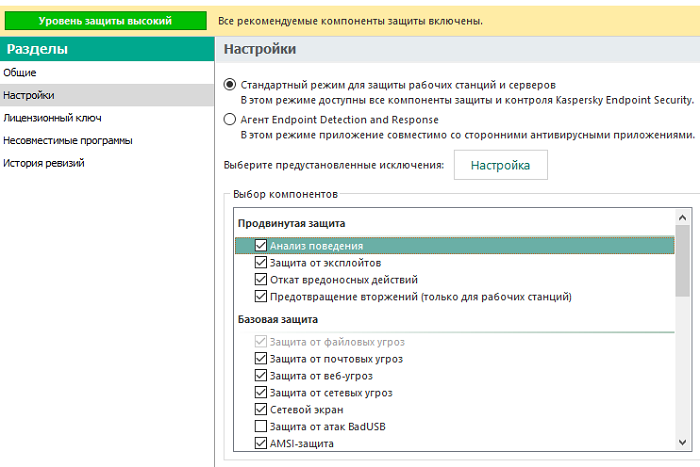Uncheck the Анализ поведения checkbox
Screen dimensions: 700x467
pos(261,245)
